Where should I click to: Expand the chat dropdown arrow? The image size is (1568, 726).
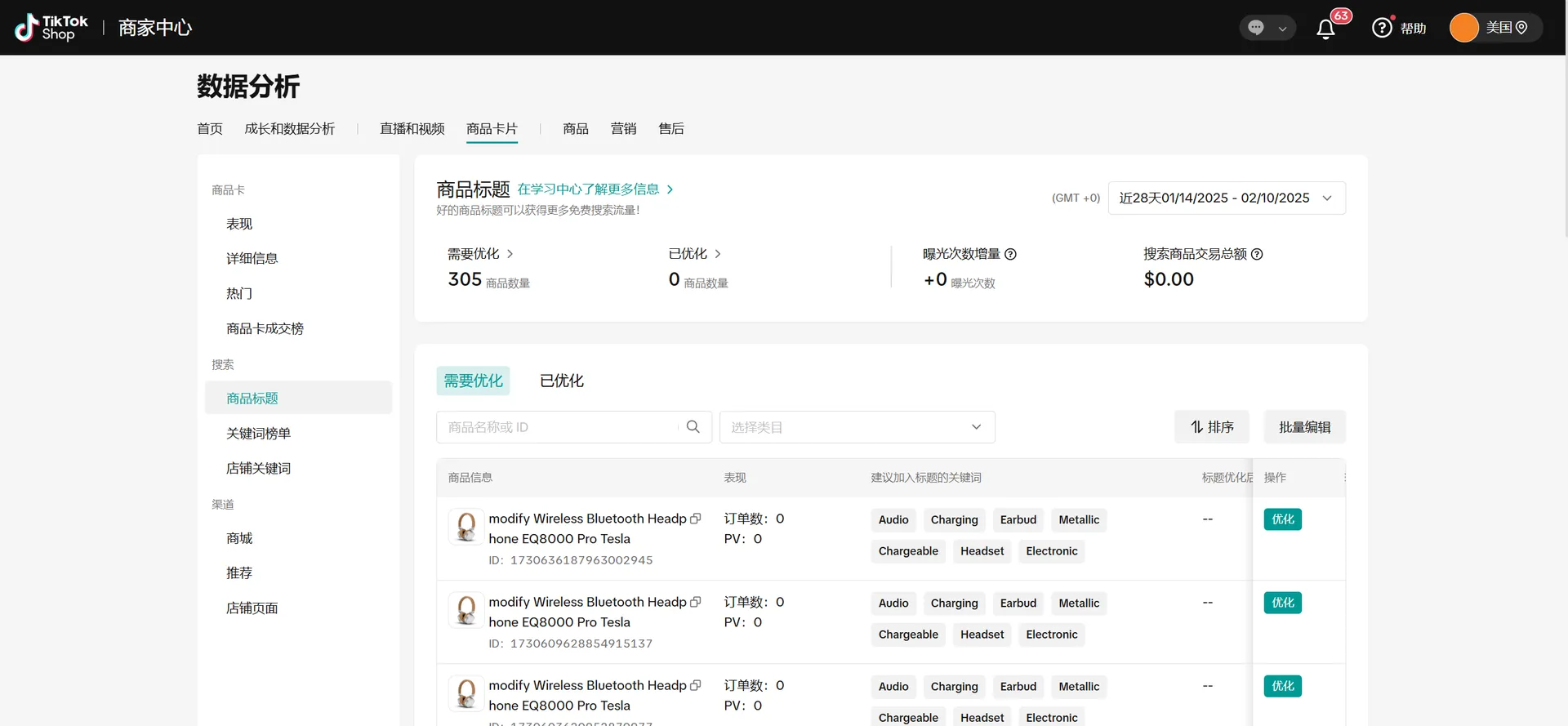tap(1282, 29)
